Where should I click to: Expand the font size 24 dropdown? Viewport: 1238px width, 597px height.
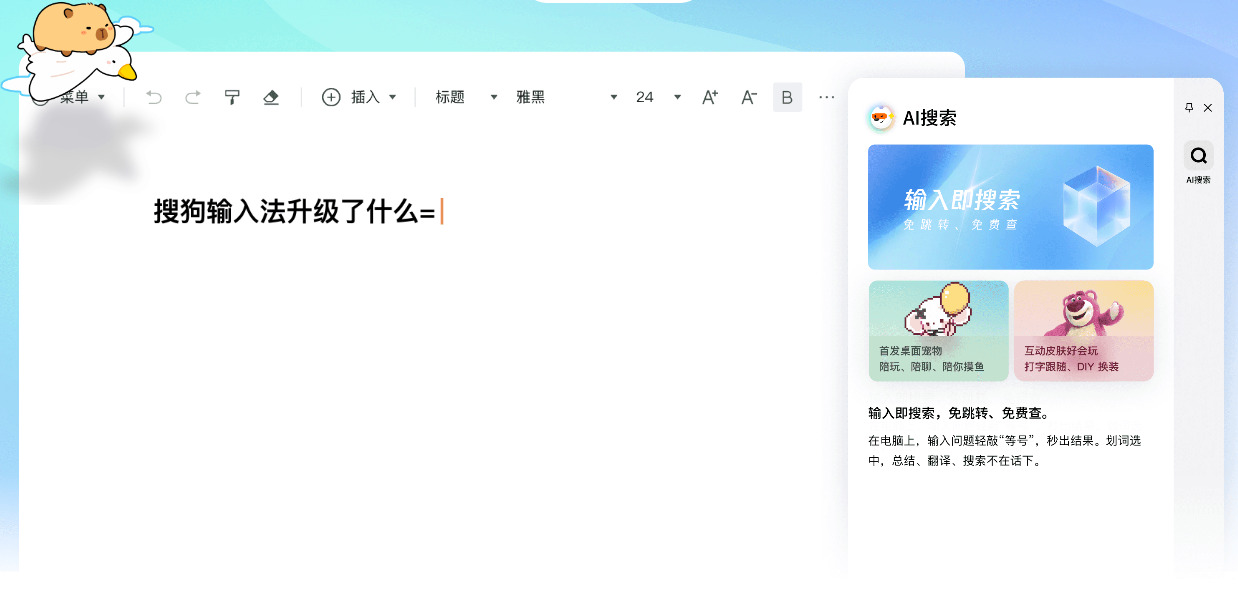point(659,97)
